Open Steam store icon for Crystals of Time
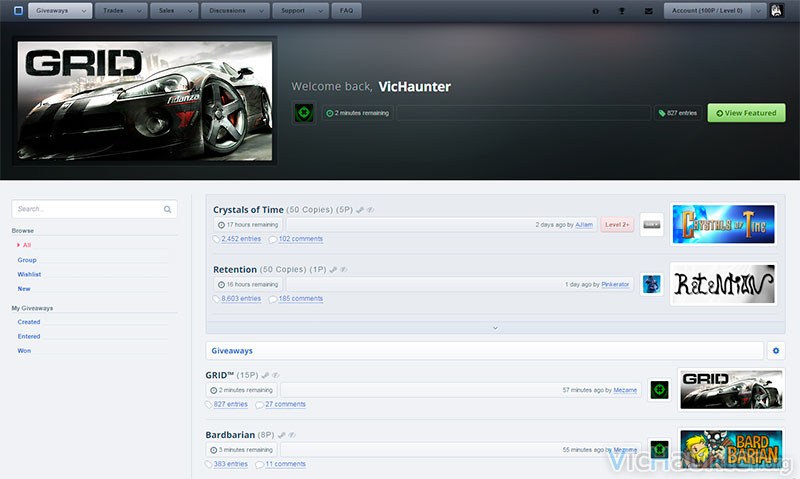Screen dimensions: 800x479 [360, 210]
